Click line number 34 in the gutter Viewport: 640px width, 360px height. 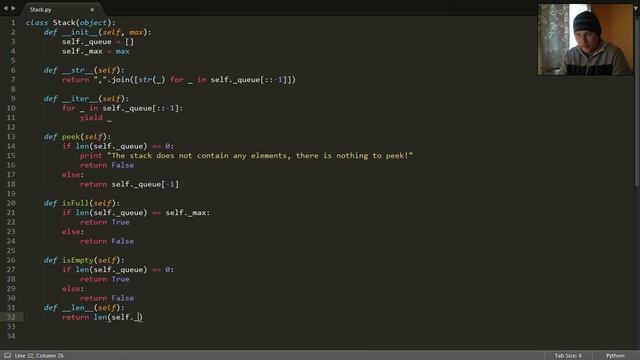coord(11,336)
